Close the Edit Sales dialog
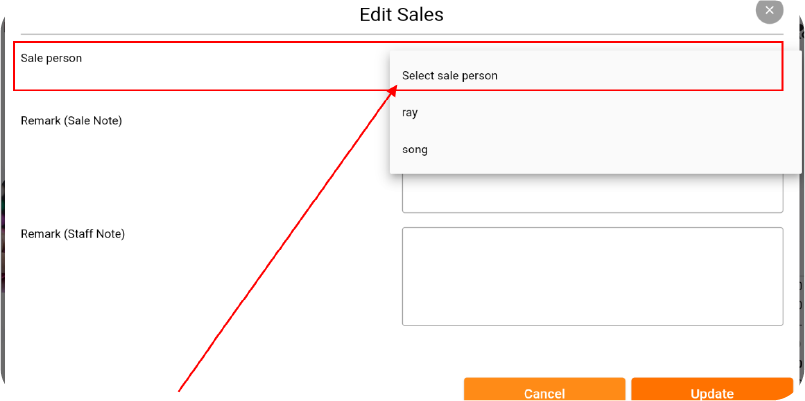This screenshot has width=805, height=401. click(769, 10)
